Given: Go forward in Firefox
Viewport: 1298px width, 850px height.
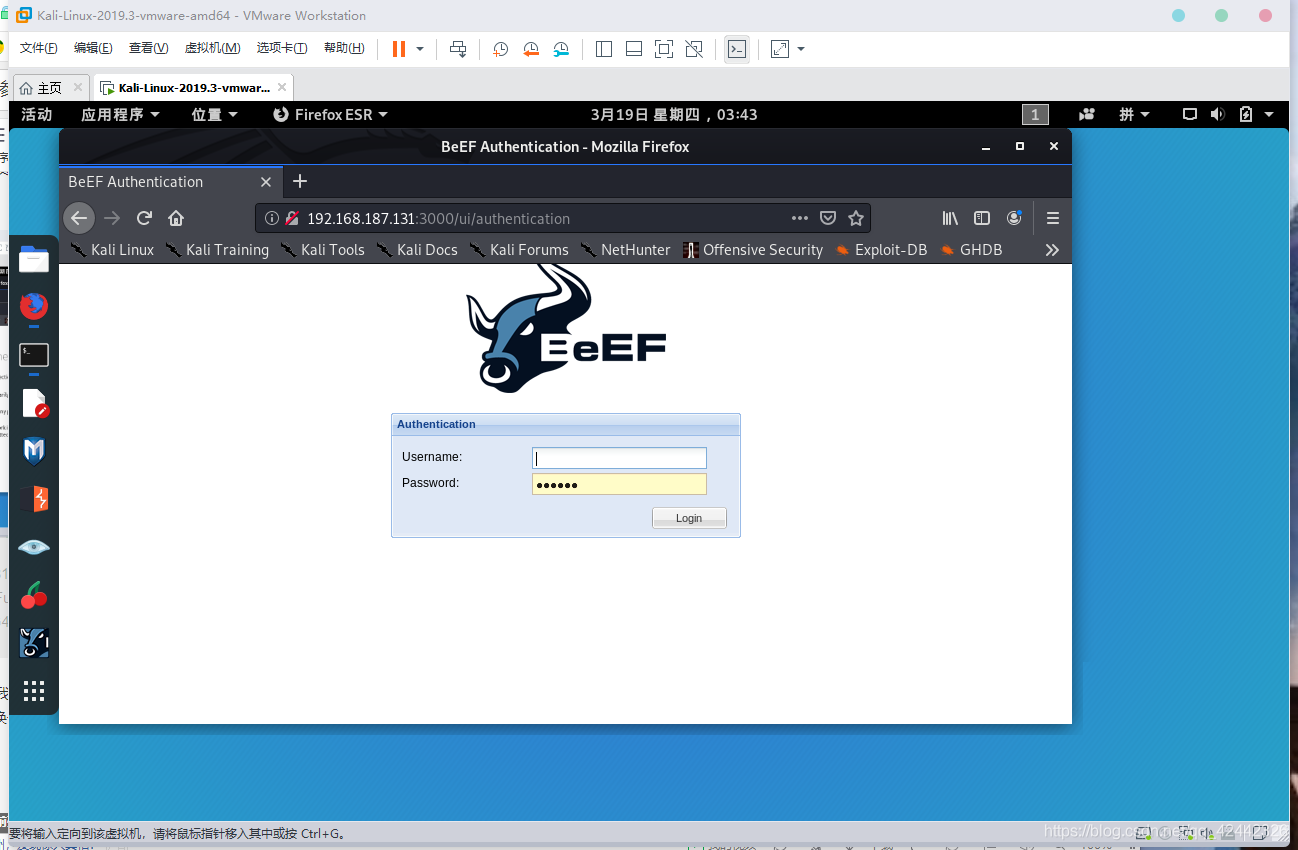Looking at the screenshot, I should [x=112, y=218].
